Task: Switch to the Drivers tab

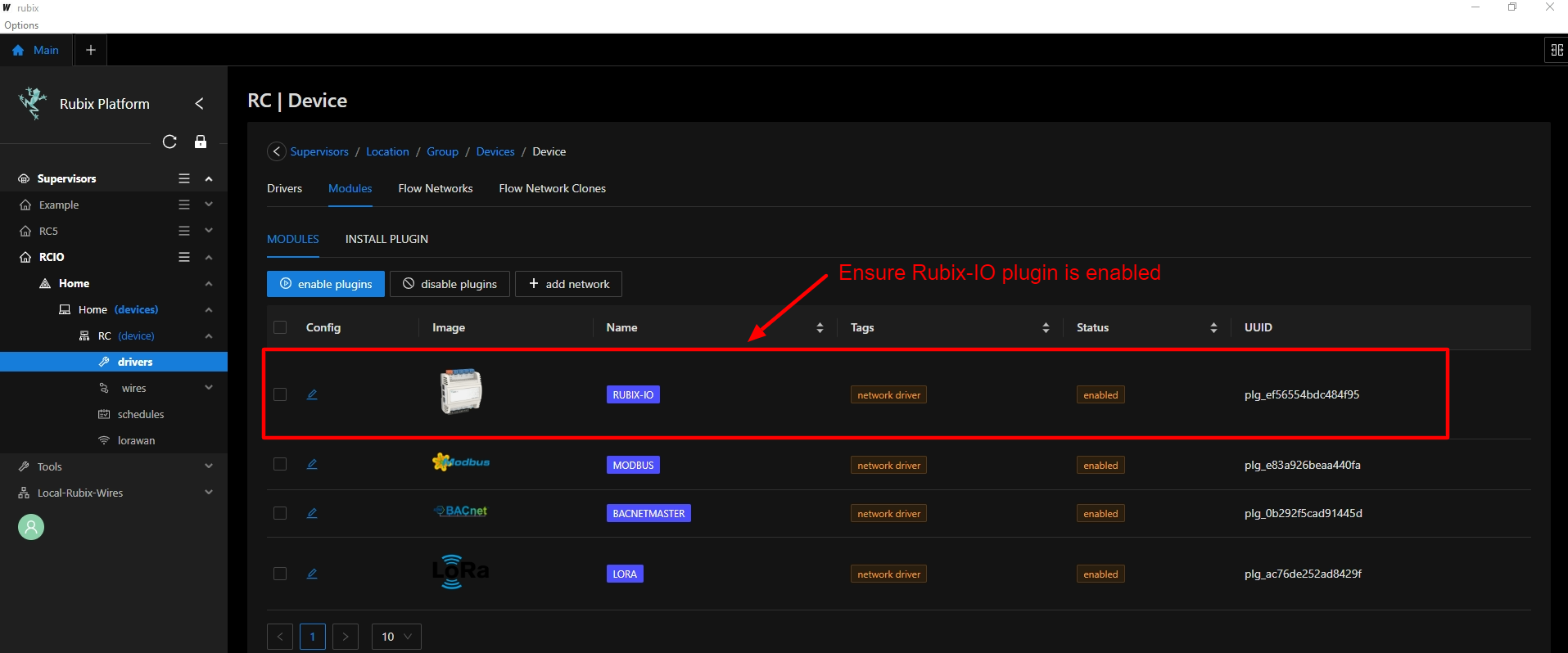Action: pos(284,188)
